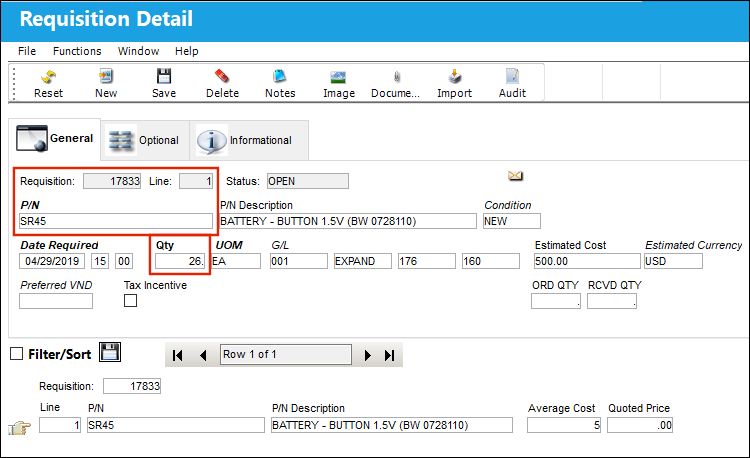Switch to the General tab
Viewport: 750px width, 458px height.
click(55, 139)
